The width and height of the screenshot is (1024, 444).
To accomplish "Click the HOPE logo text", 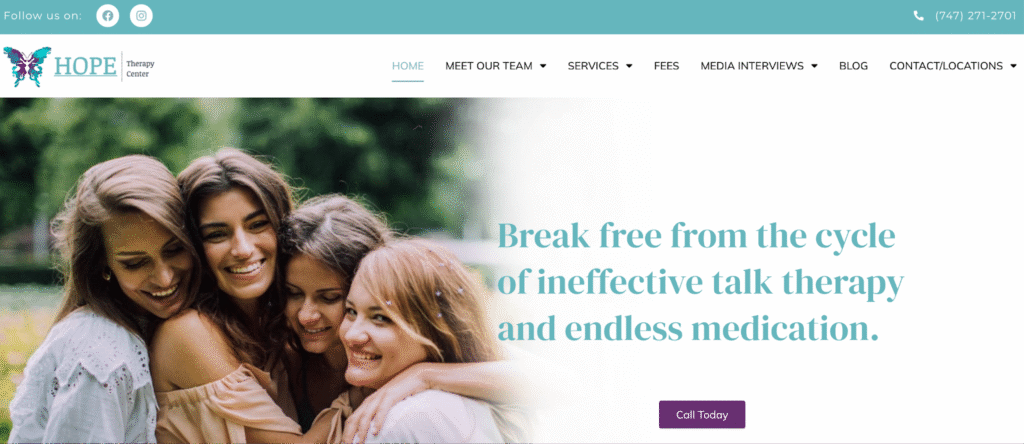I will [86, 66].
